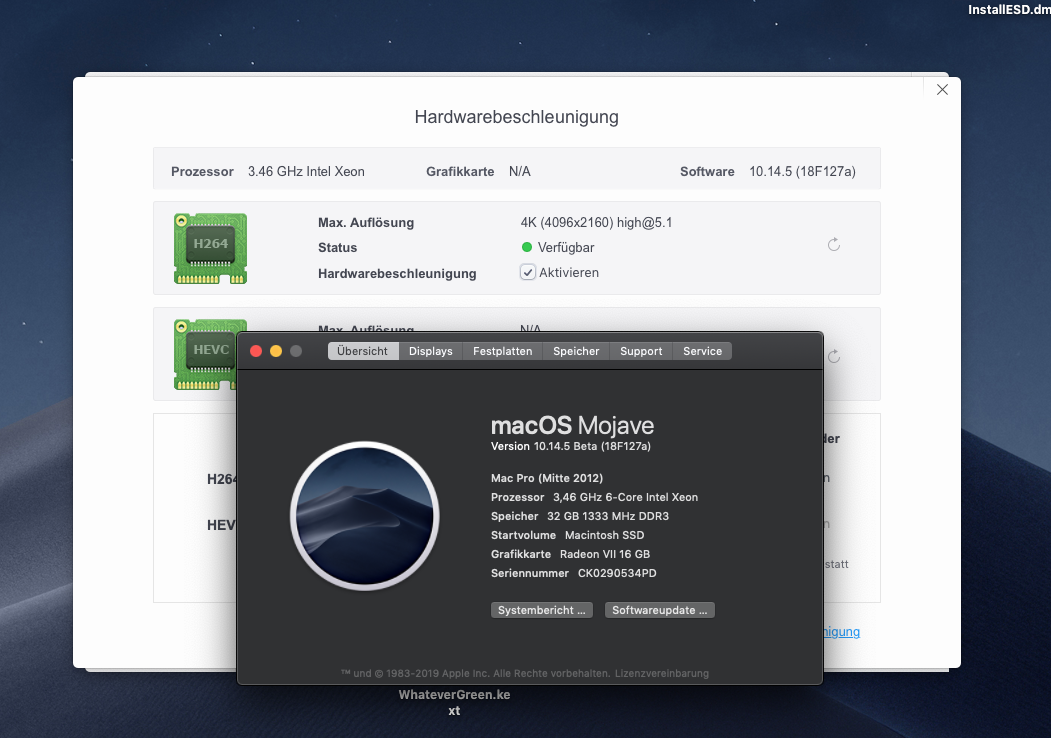This screenshot has height=738, width=1051.
Task: Click the Macintosh SSD startup volume text
Action: [605, 535]
